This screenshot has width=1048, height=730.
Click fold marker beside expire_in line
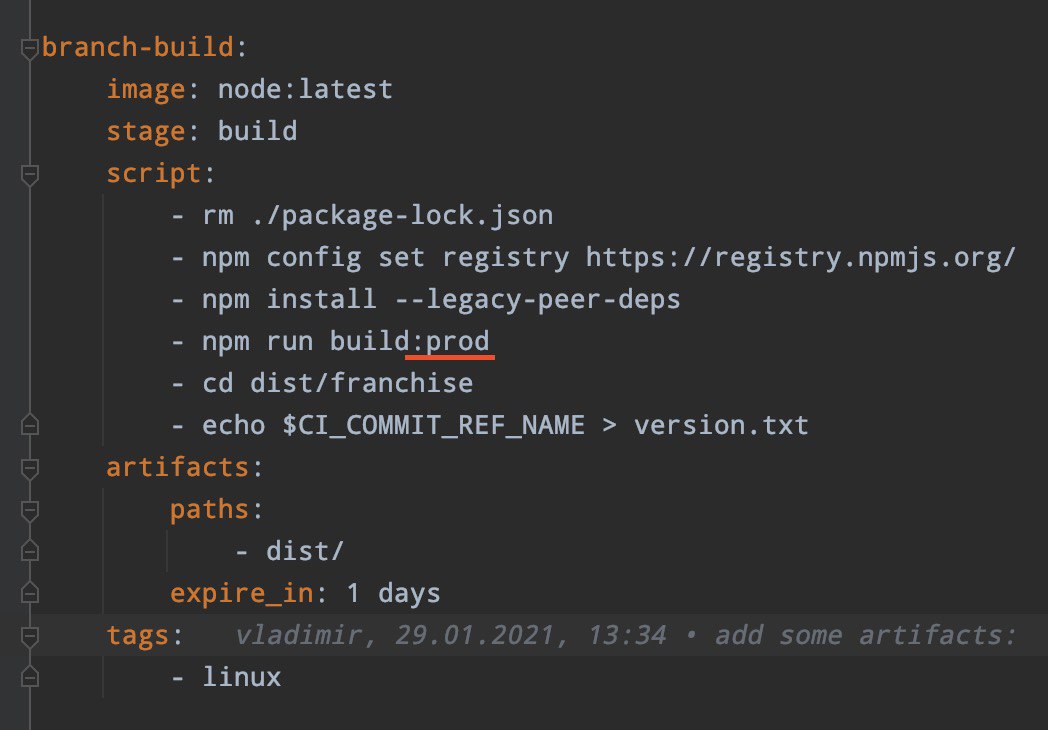point(30,594)
